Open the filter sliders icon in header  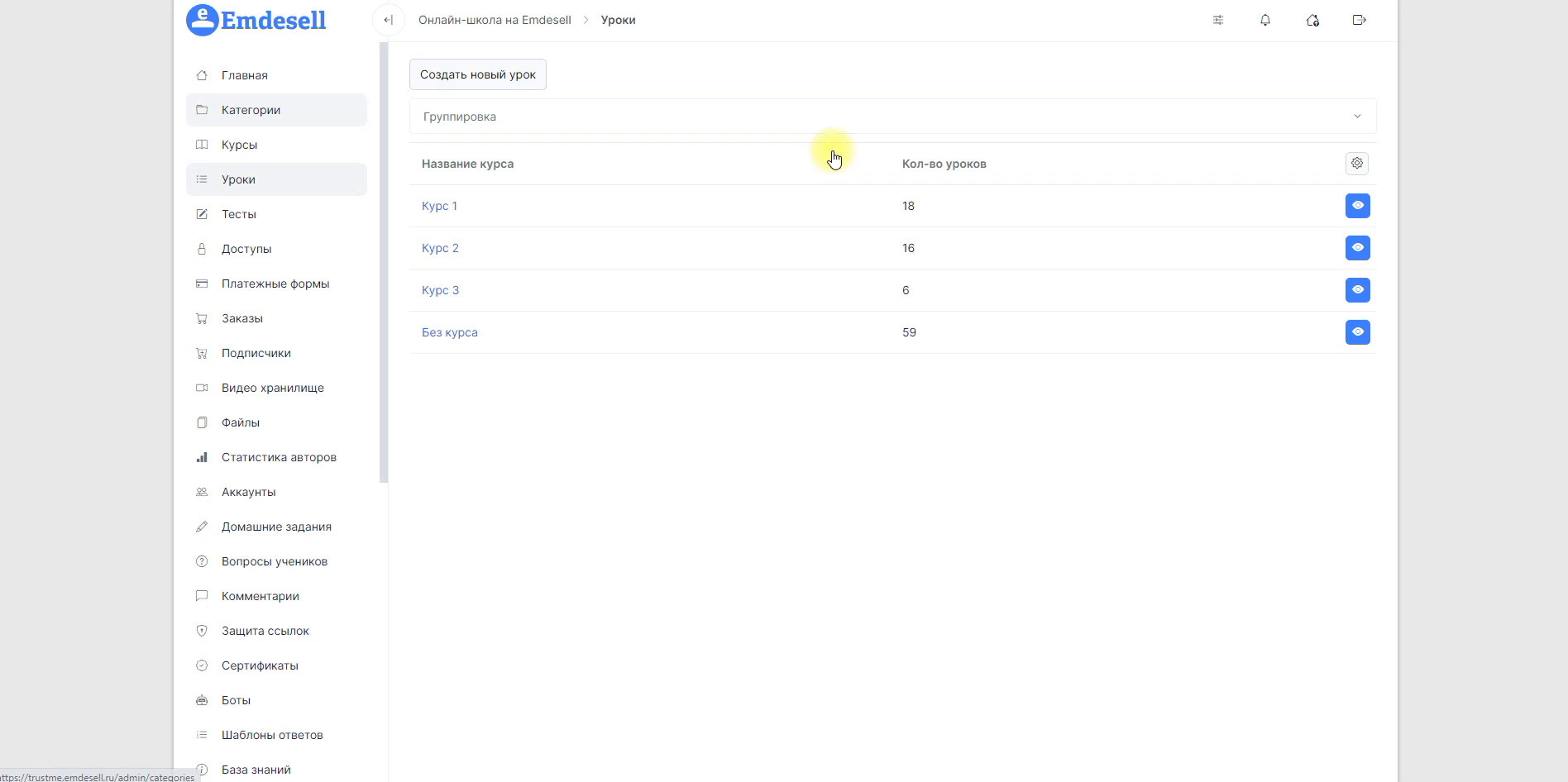1217,20
